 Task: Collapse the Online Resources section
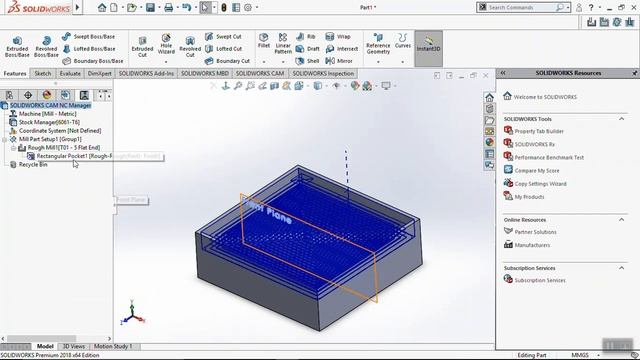pyautogui.click(x=621, y=220)
